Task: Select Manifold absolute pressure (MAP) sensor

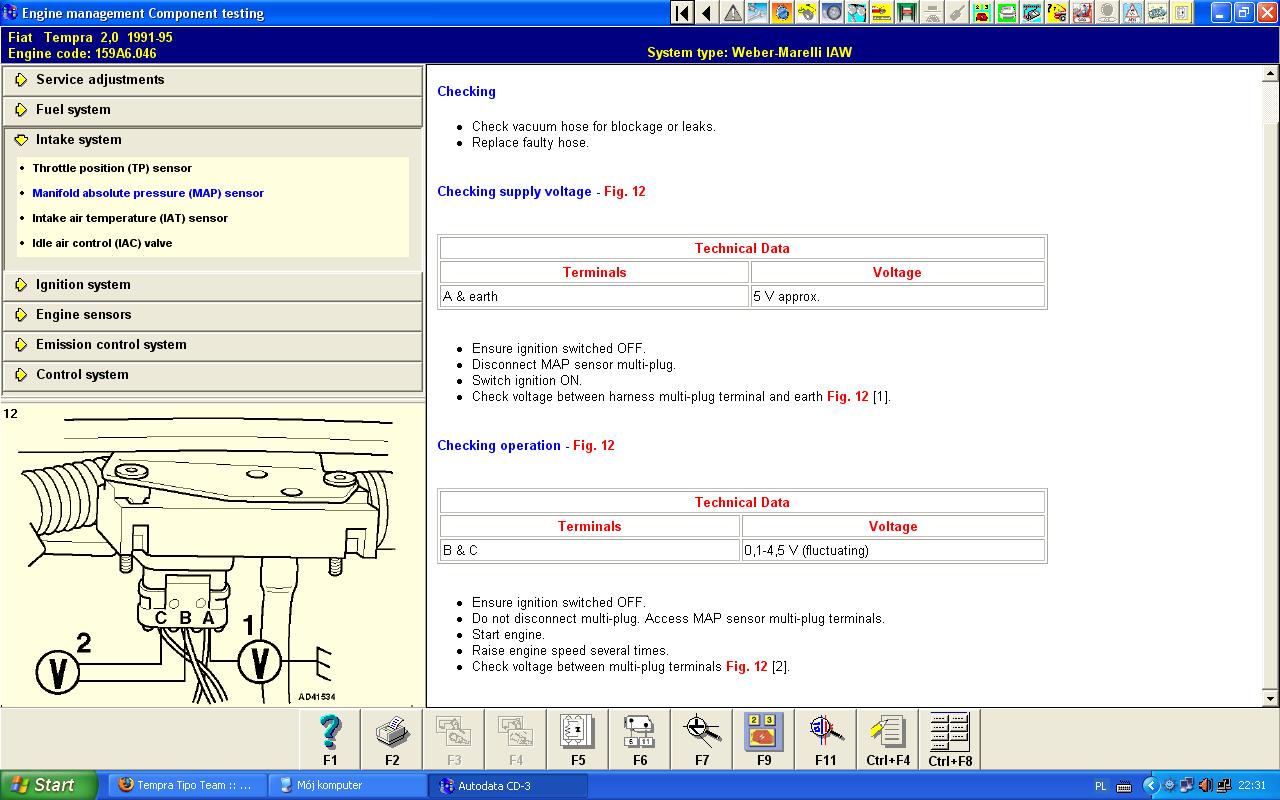Action: pyautogui.click(x=148, y=193)
